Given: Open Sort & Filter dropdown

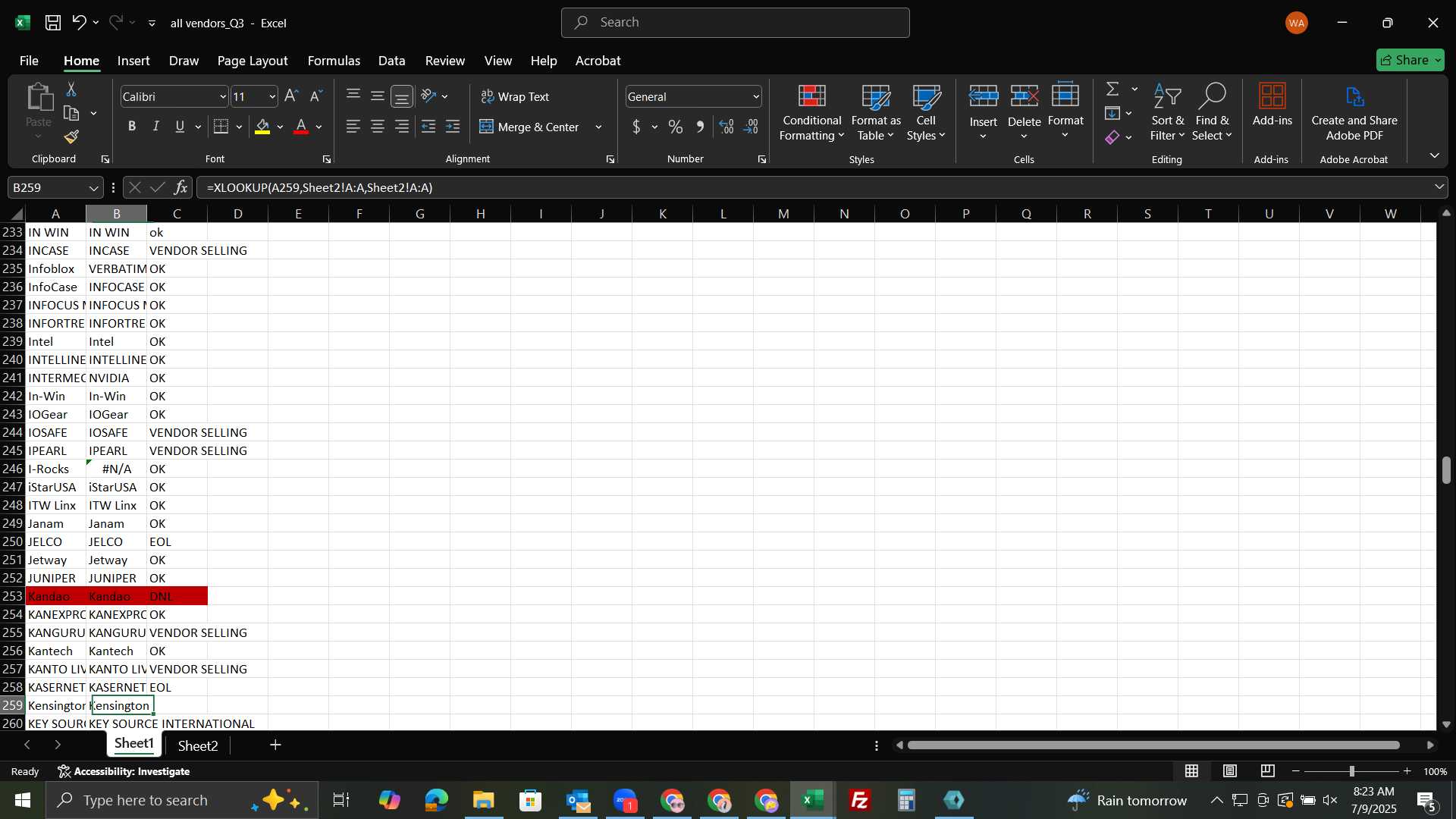Looking at the screenshot, I should [x=1167, y=112].
